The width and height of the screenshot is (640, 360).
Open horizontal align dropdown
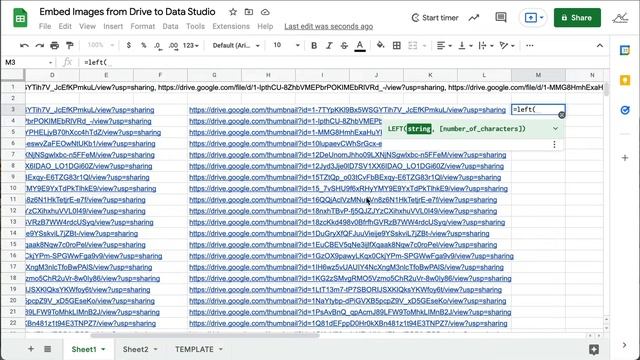tap(444, 45)
